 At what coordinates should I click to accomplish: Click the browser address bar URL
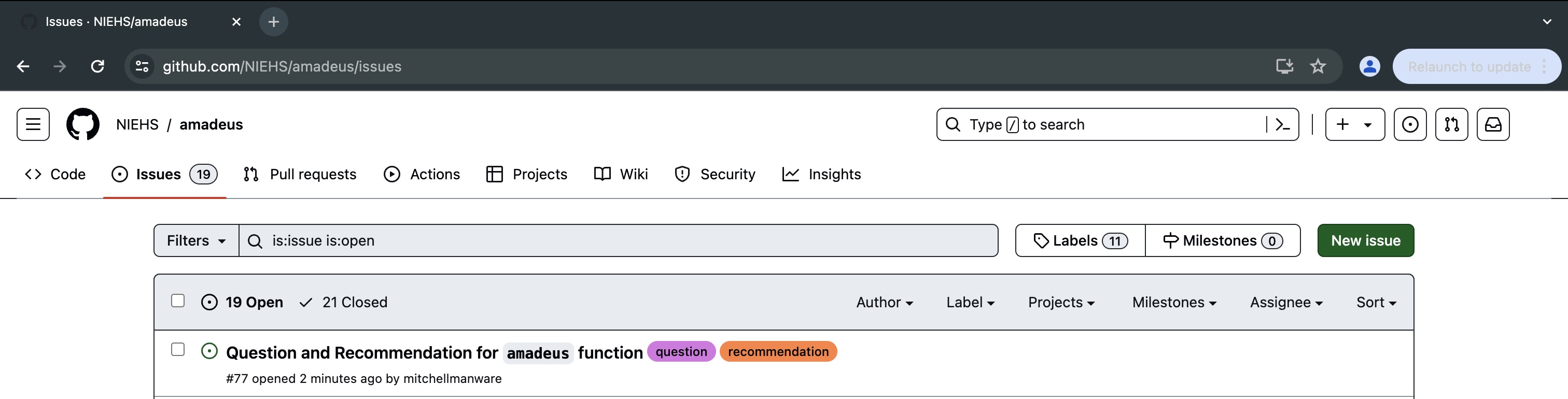[282, 67]
